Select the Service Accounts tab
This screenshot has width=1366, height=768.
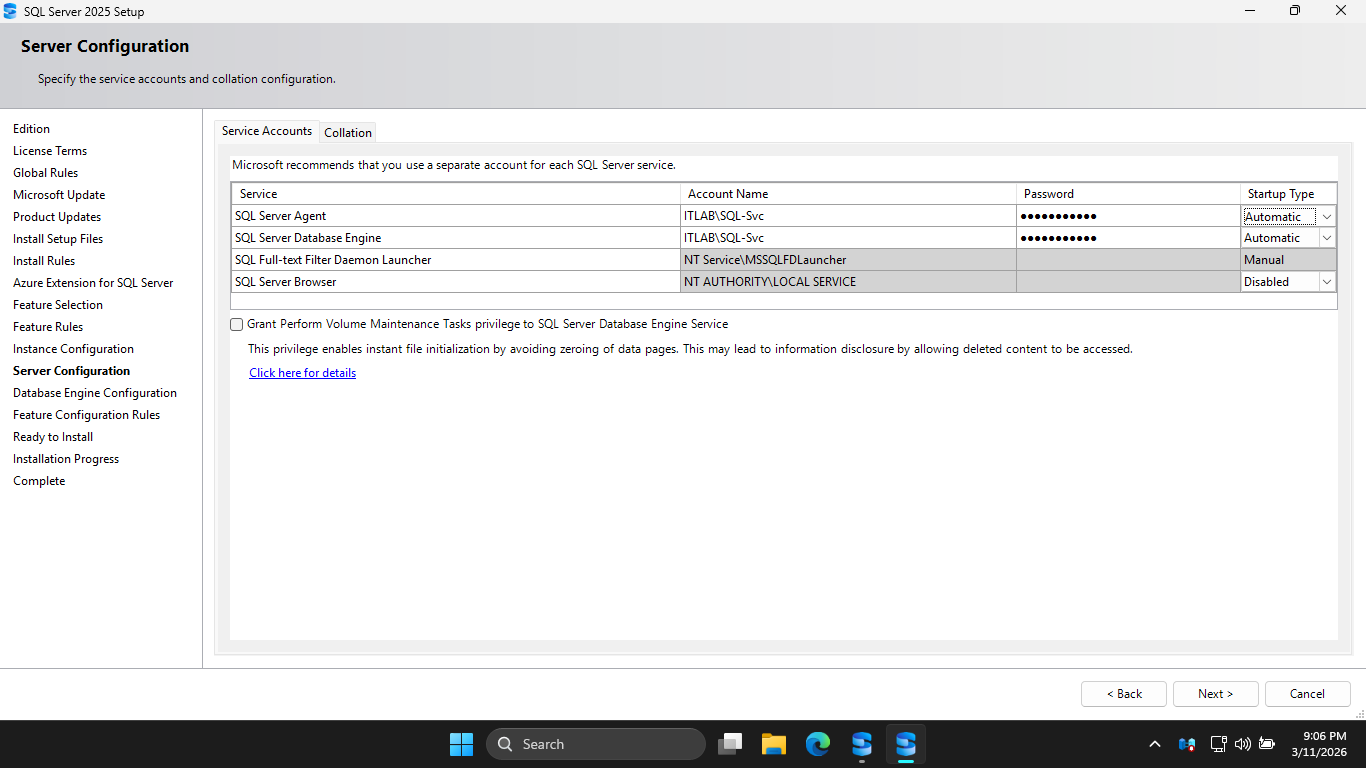pos(267,131)
